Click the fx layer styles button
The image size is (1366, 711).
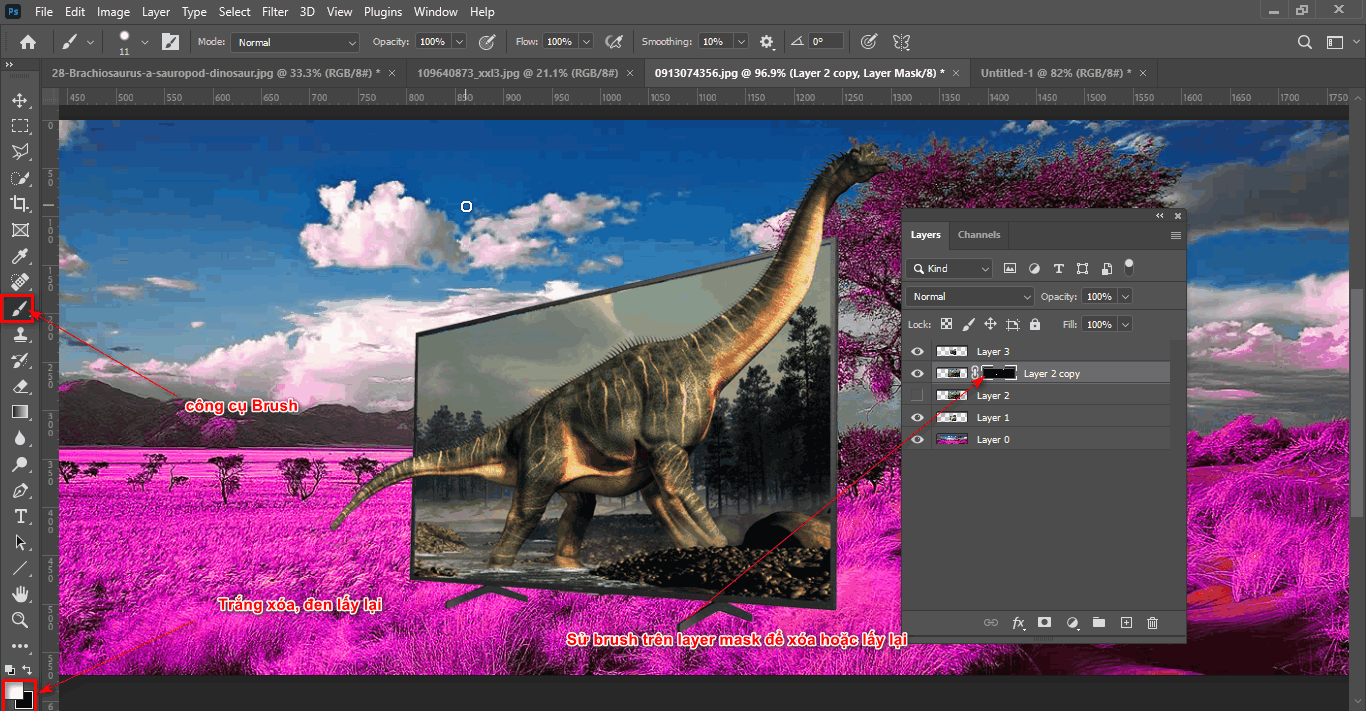coord(1018,623)
